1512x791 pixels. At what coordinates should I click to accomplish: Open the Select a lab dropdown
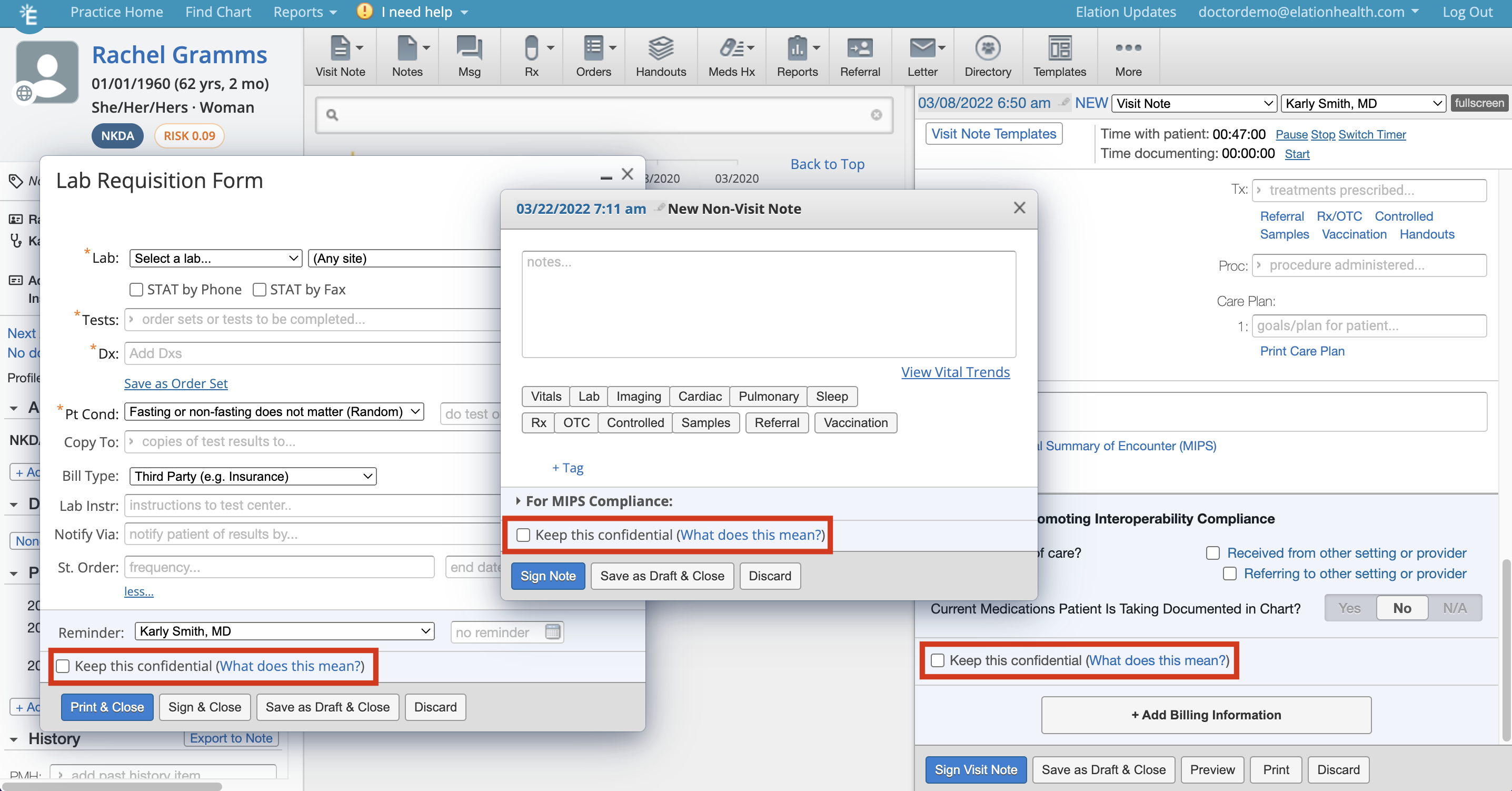pyautogui.click(x=215, y=259)
